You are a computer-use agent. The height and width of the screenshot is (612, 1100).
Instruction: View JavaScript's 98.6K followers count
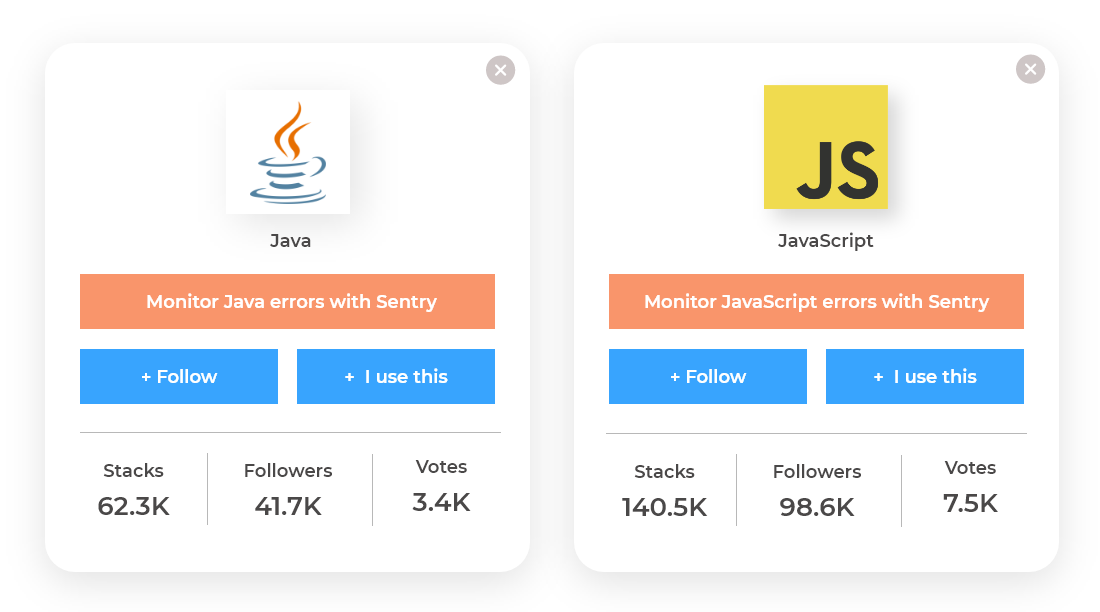[x=817, y=507]
